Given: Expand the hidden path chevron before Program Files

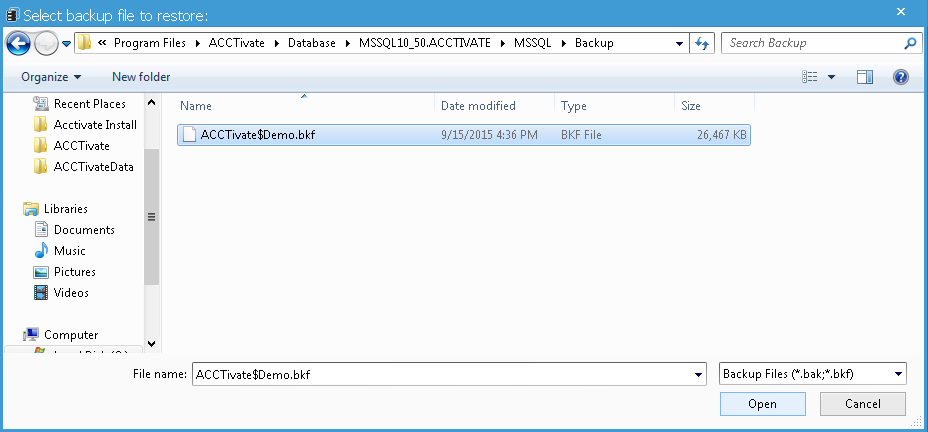Looking at the screenshot, I should pyautogui.click(x=102, y=43).
